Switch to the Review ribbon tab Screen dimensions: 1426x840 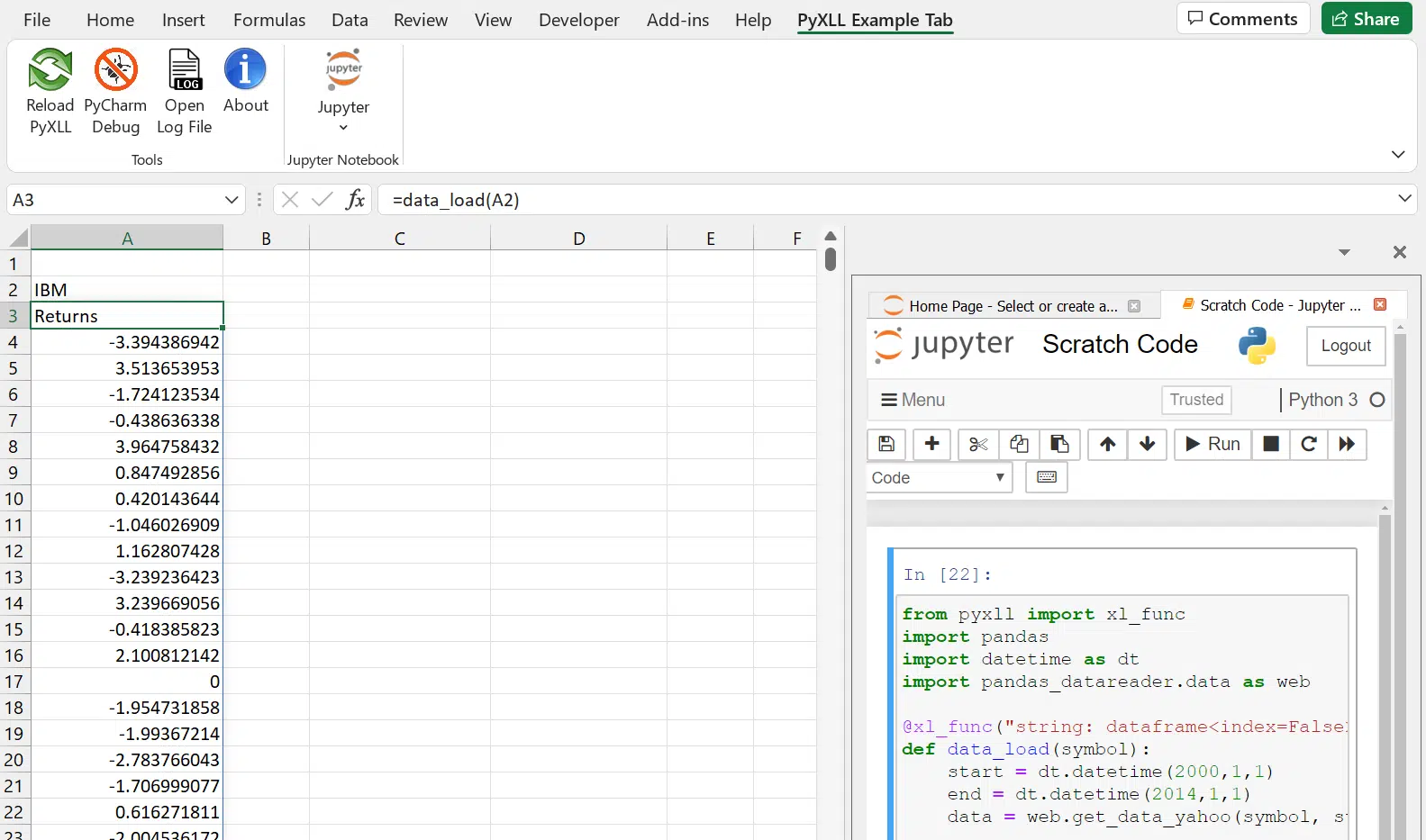421,20
